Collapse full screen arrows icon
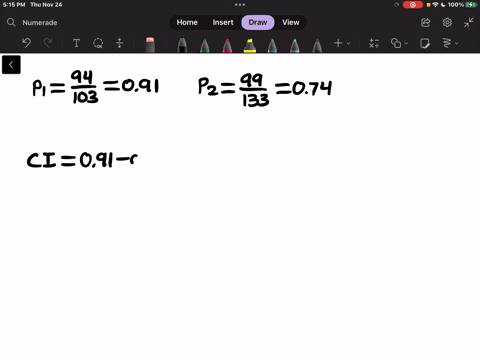Screen dimensions: 480x360 469,22
